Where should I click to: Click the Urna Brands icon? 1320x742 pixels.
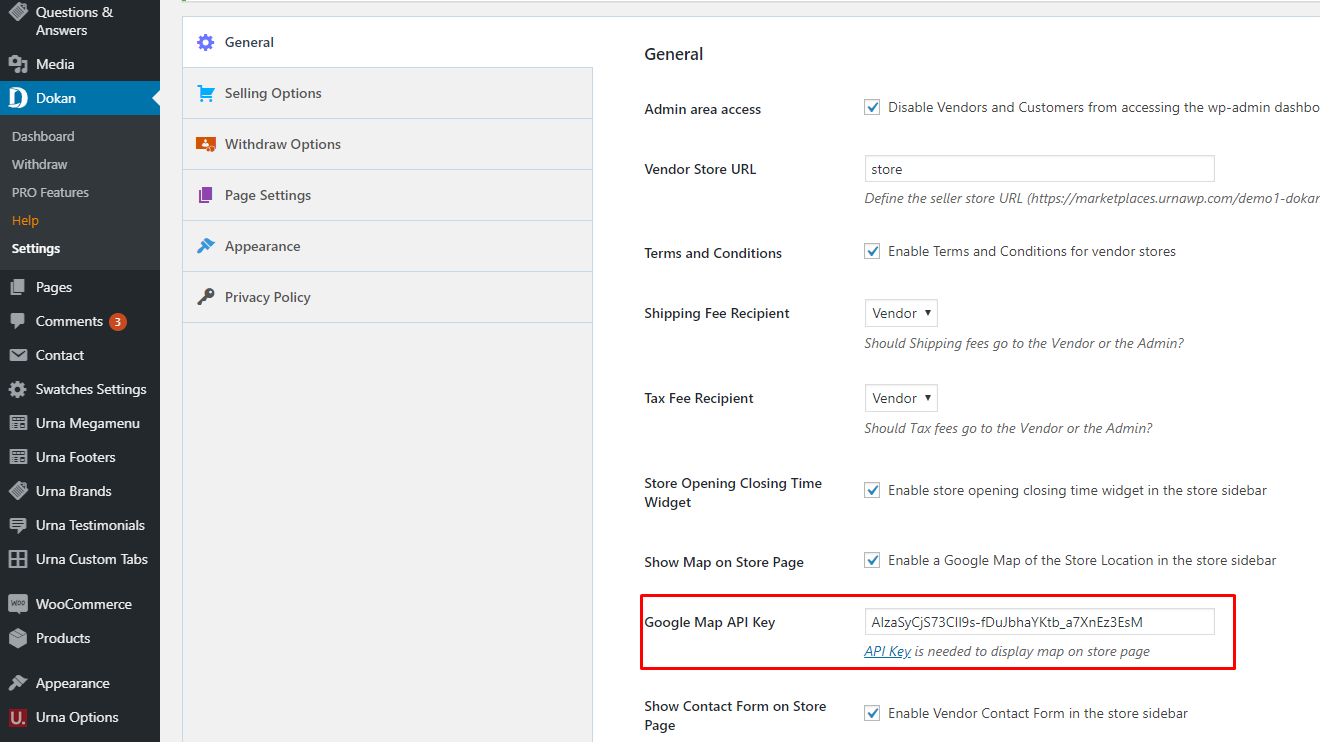pyautogui.click(x=18, y=491)
